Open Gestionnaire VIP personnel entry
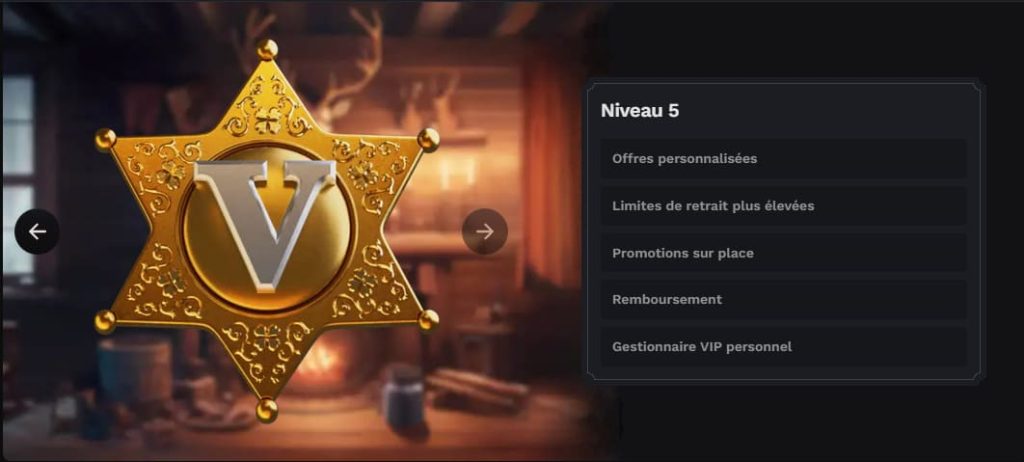This screenshot has width=1024, height=462. [783, 346]
